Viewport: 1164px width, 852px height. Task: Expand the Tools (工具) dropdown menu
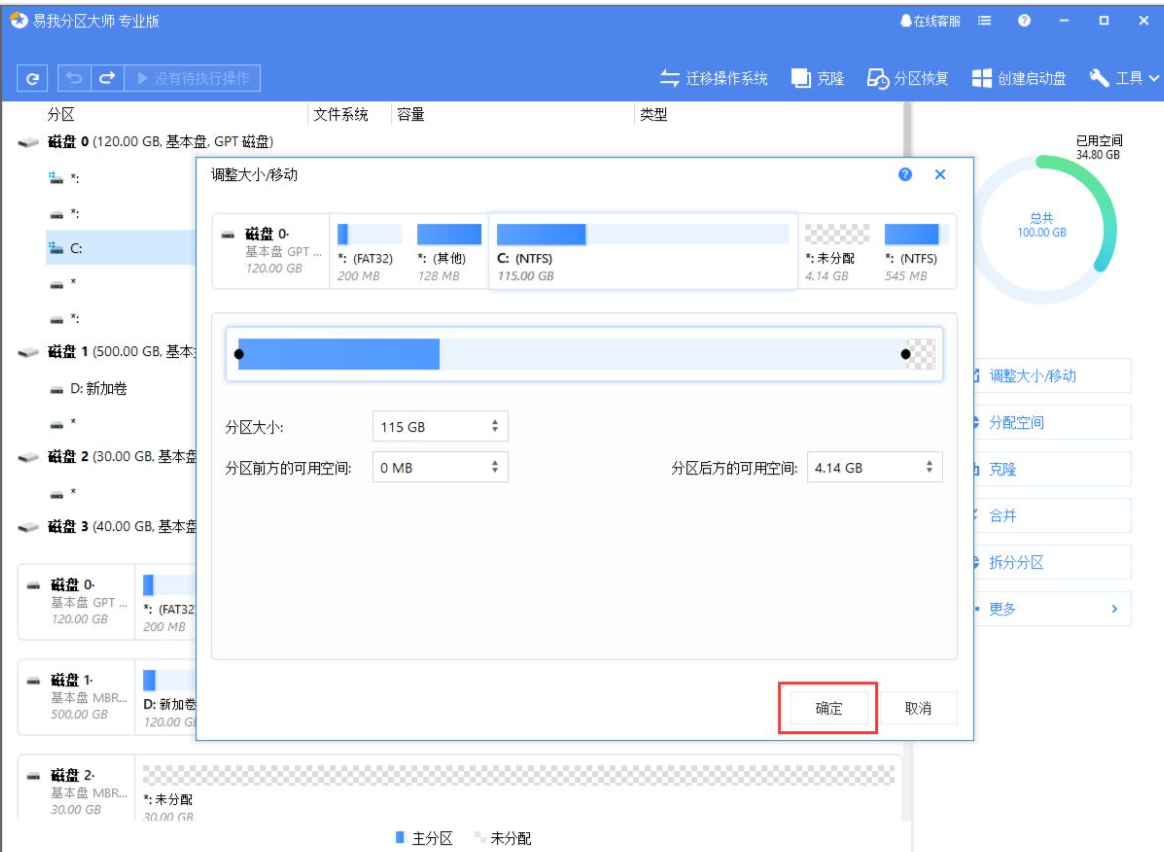point(1124,78)
